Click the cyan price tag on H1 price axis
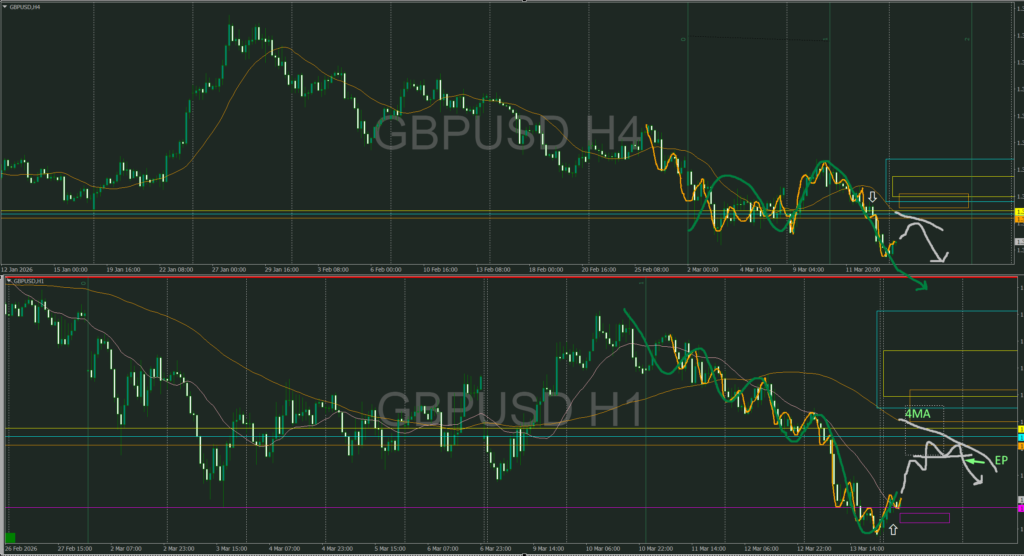This screenshot has height=556, width=1024. [x=1019, y=438]
